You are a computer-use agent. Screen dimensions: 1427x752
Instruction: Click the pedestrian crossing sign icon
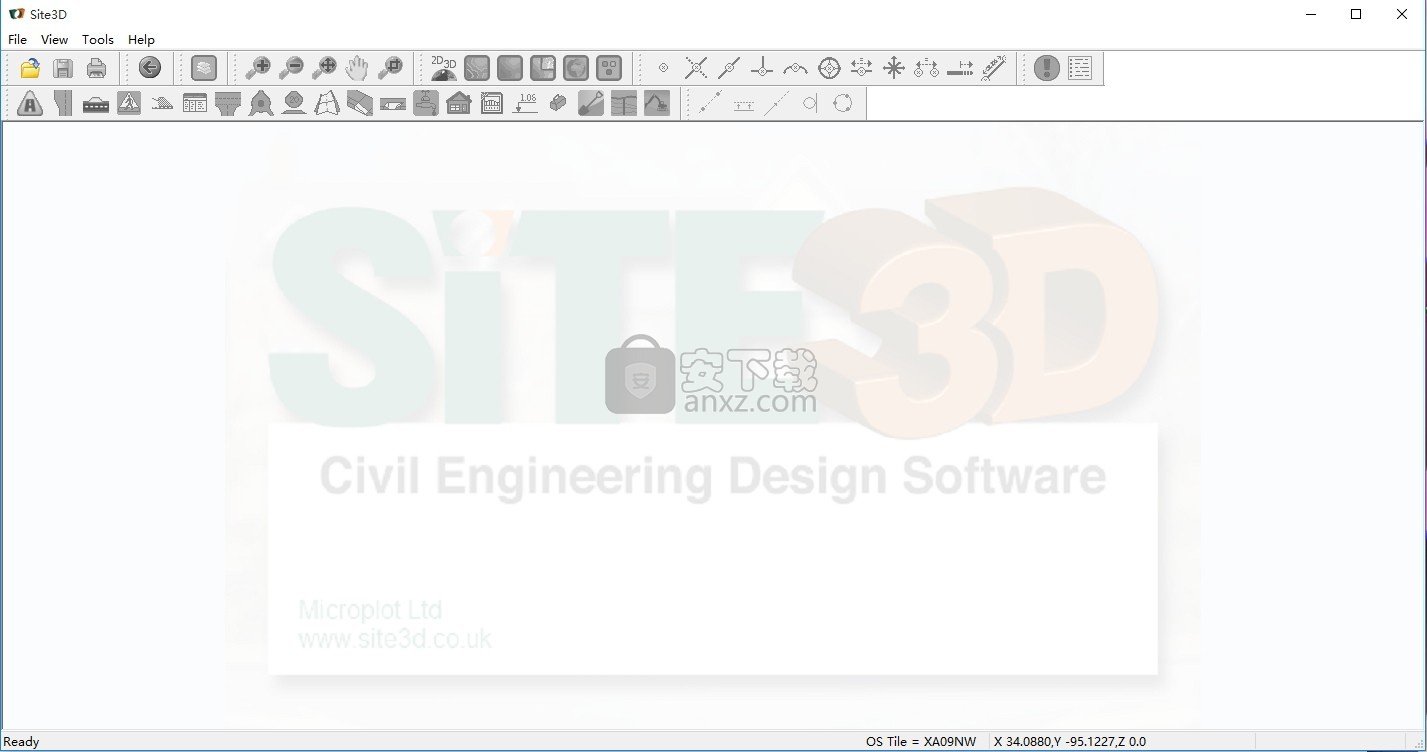click(x=129, y=103)
